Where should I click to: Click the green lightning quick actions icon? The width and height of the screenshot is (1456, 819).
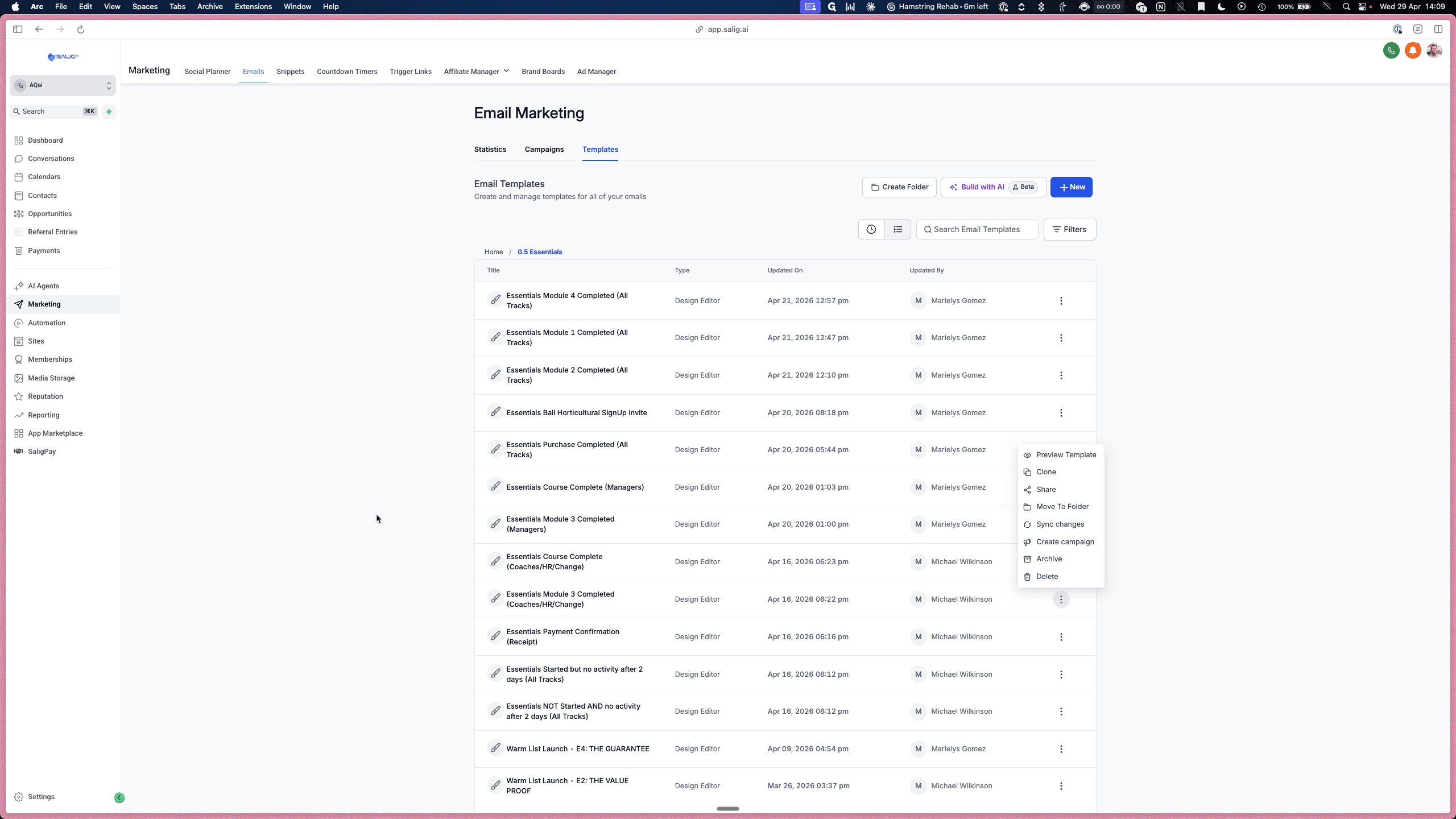[109, 111]
